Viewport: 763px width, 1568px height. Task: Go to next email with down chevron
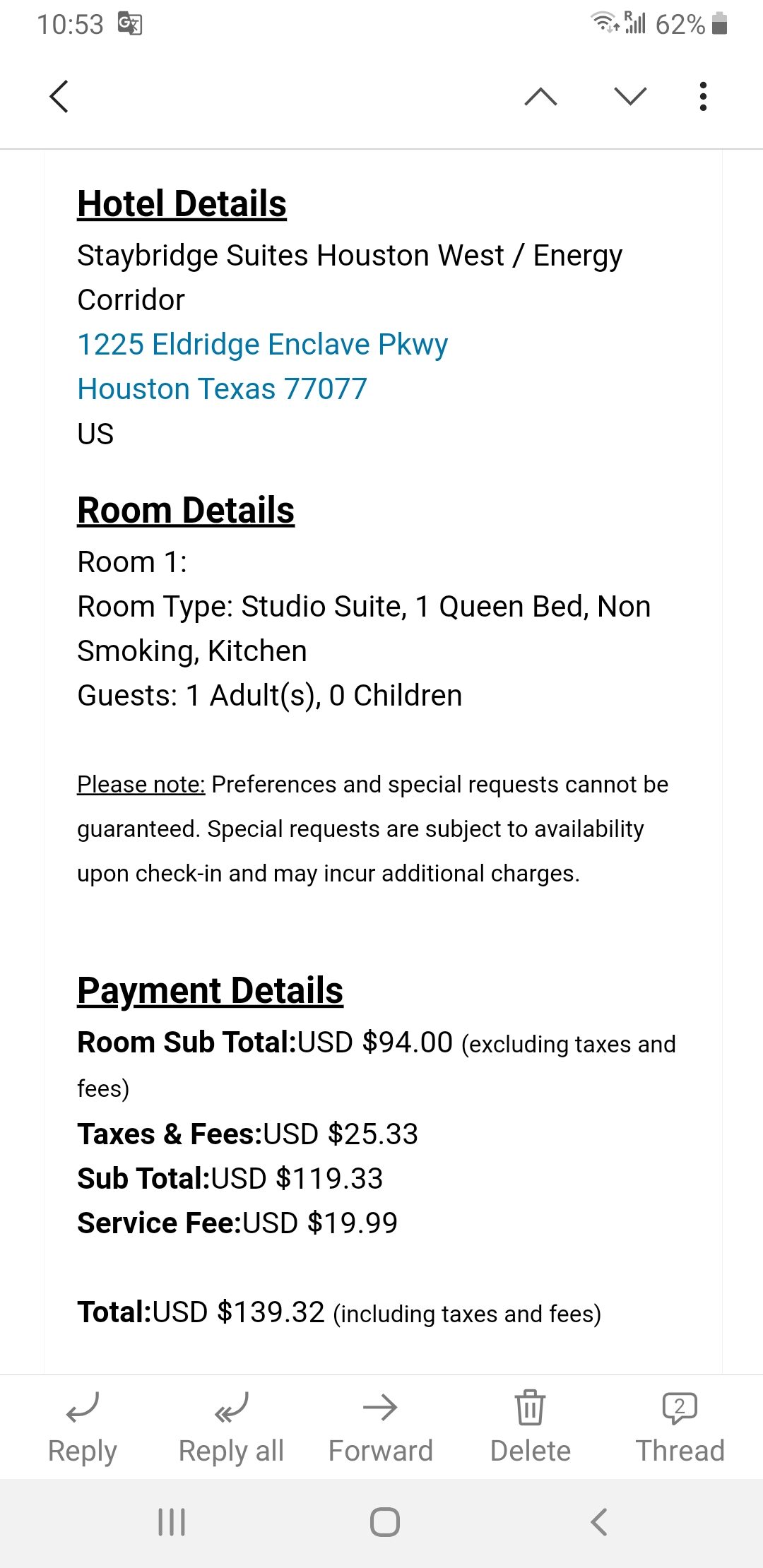point(630,96)
